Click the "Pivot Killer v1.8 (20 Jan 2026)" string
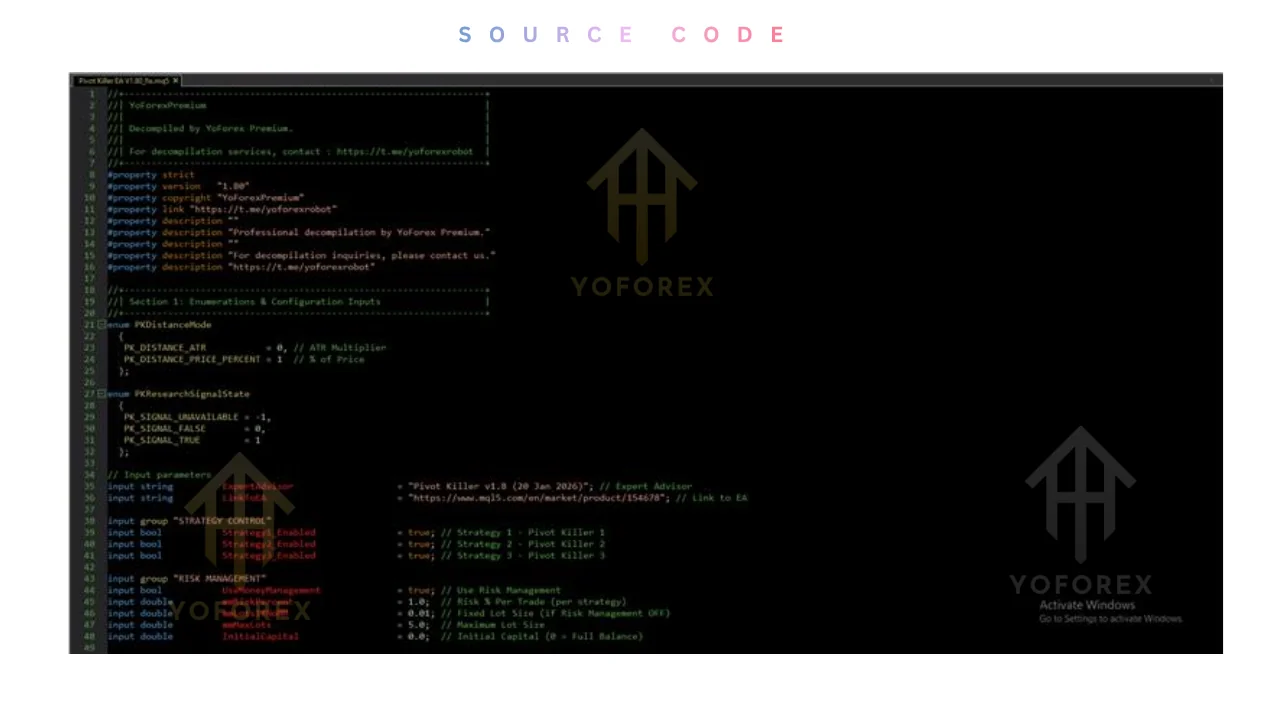The image size is (1280, 720). coord(500,486)
